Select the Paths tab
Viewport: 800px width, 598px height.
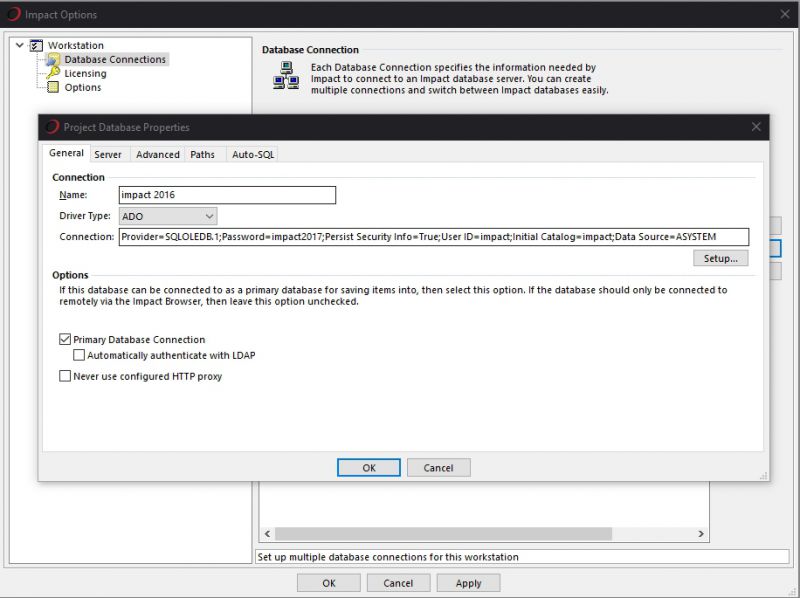pyautogui.click(x=202, y=155)
